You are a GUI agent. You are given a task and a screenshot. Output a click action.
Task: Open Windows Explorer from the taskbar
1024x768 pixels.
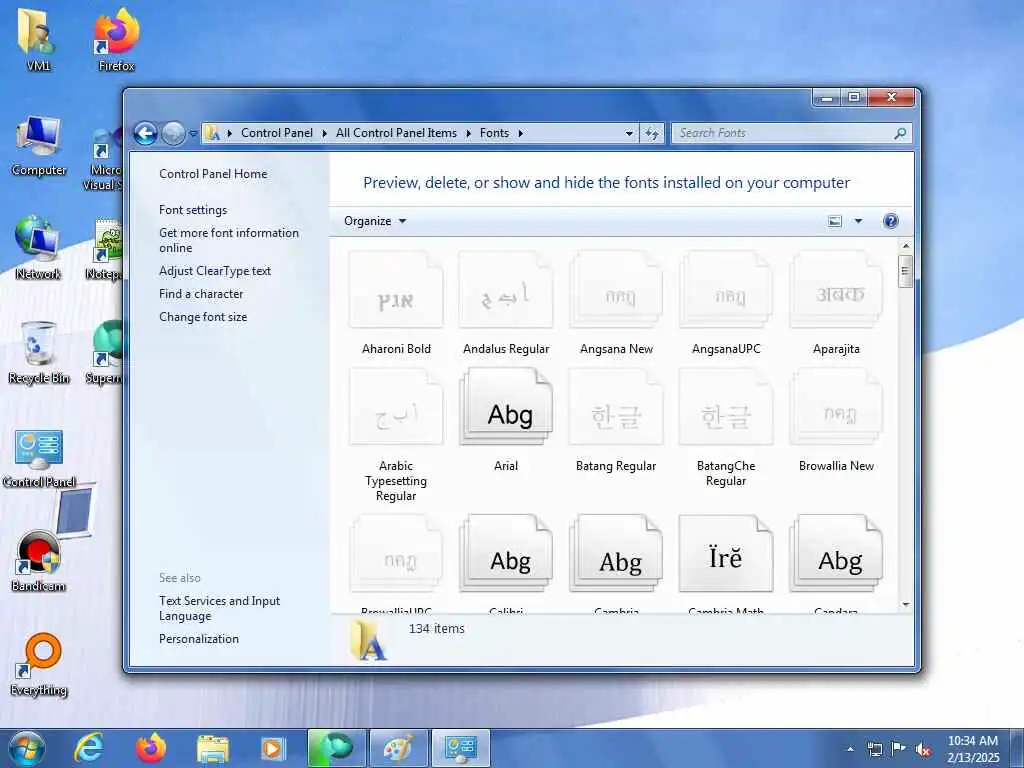213,750
